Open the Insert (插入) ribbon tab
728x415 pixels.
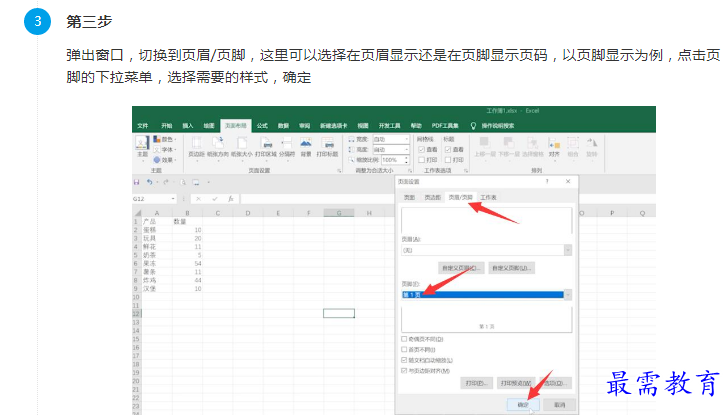pos(188,126)
